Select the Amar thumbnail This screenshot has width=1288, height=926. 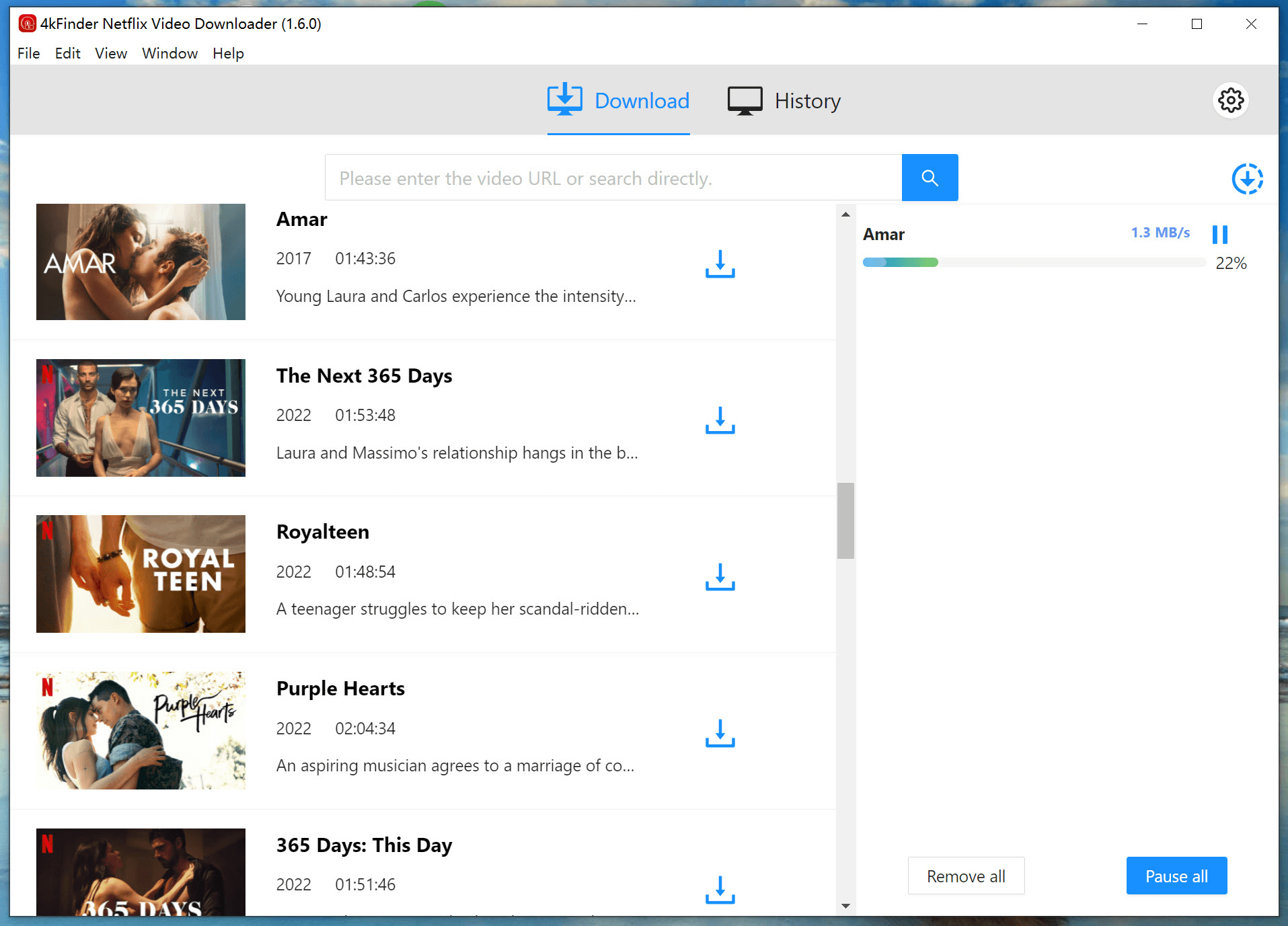(x=141, y=262)
